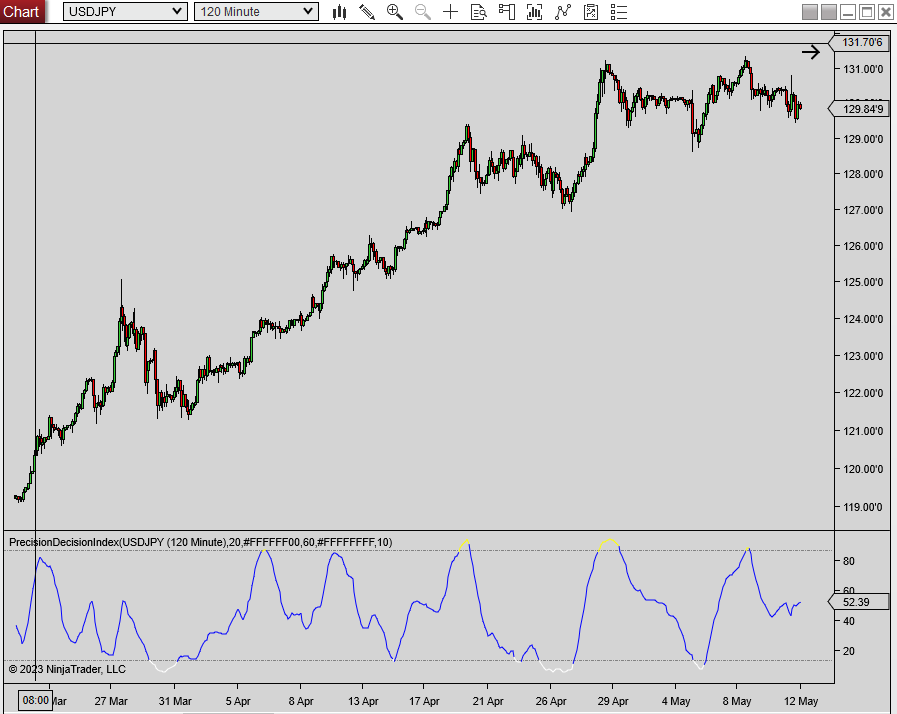Click the red Chart tab
This screenshot has width=897, height=714.
pyautogui.click(x=22, y=11)
